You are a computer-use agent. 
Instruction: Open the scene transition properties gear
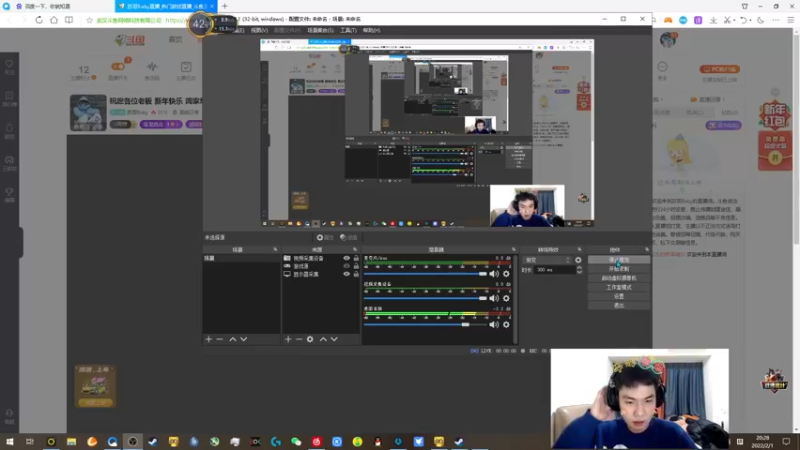tap(578, 260)
